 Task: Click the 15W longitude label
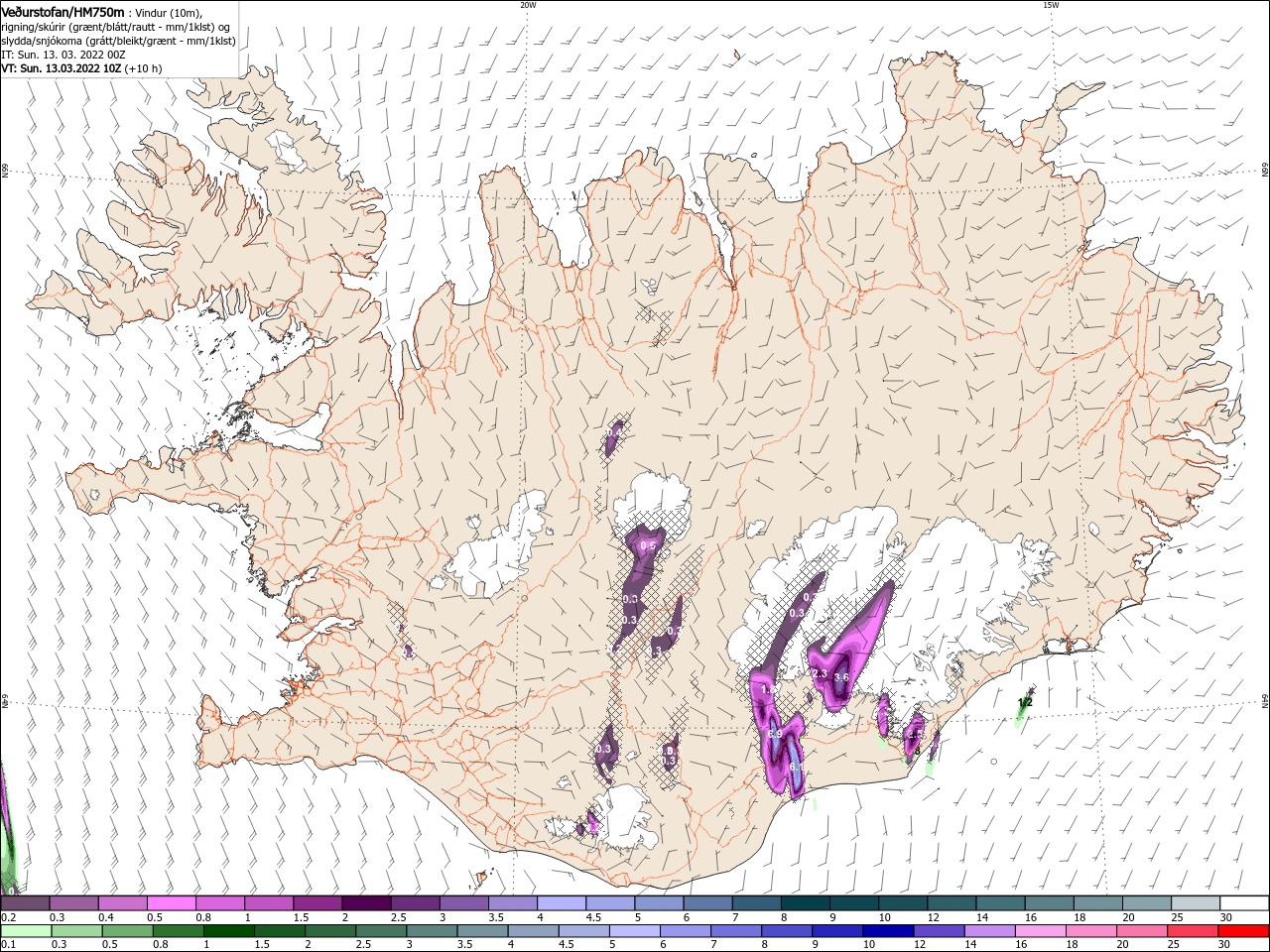[x=1051, y=5]
